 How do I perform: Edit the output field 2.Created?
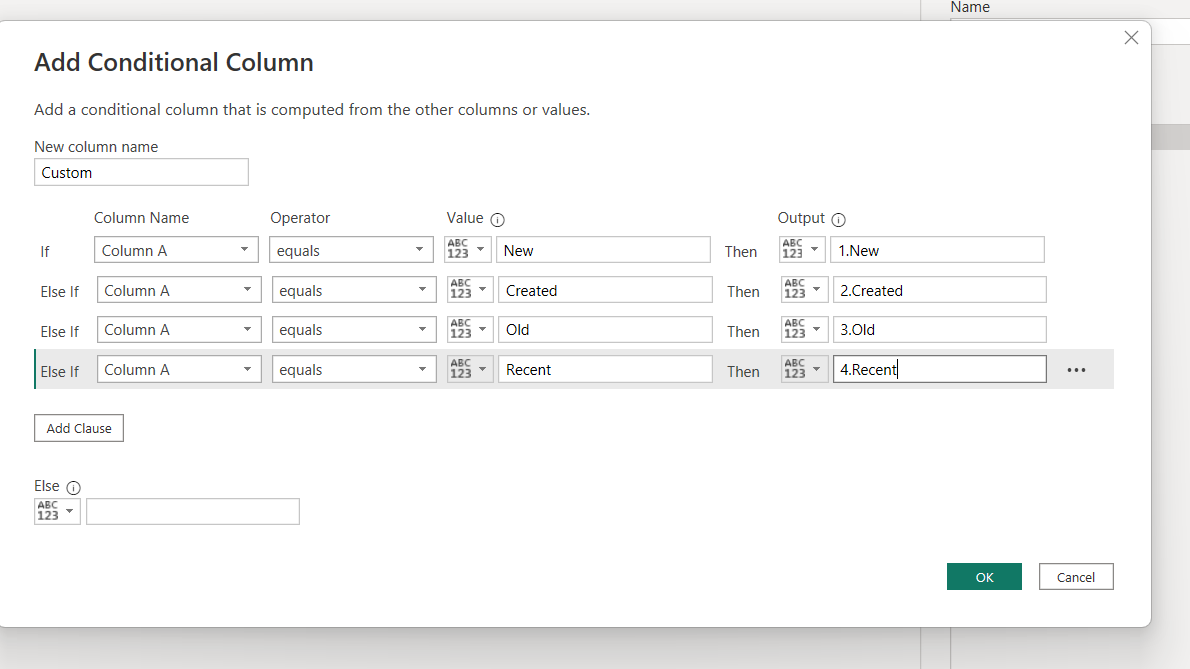[x=940, y=290]
